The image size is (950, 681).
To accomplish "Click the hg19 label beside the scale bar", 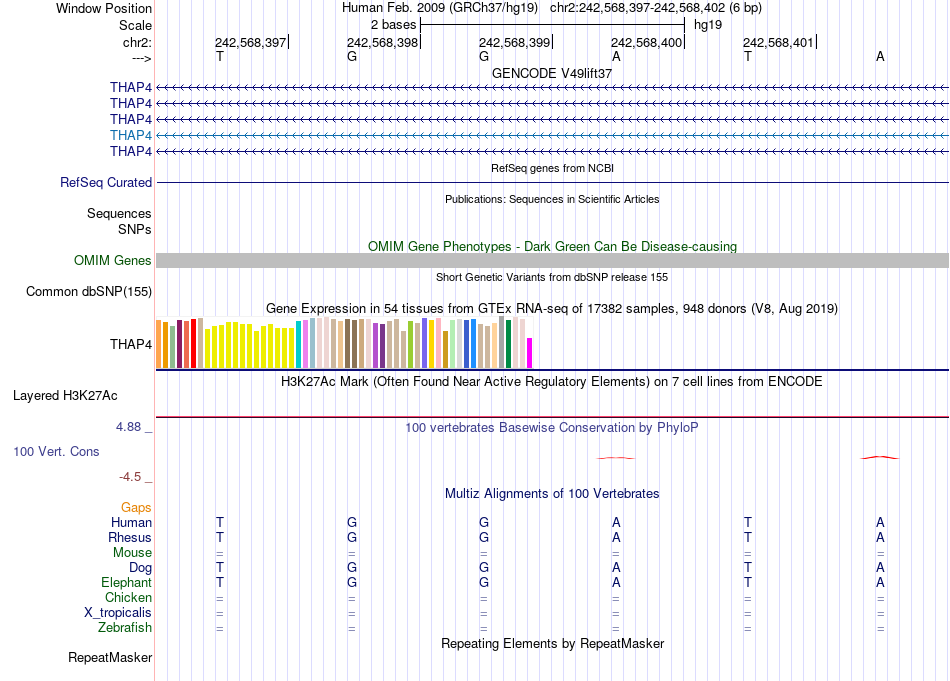I will point(708,25).
